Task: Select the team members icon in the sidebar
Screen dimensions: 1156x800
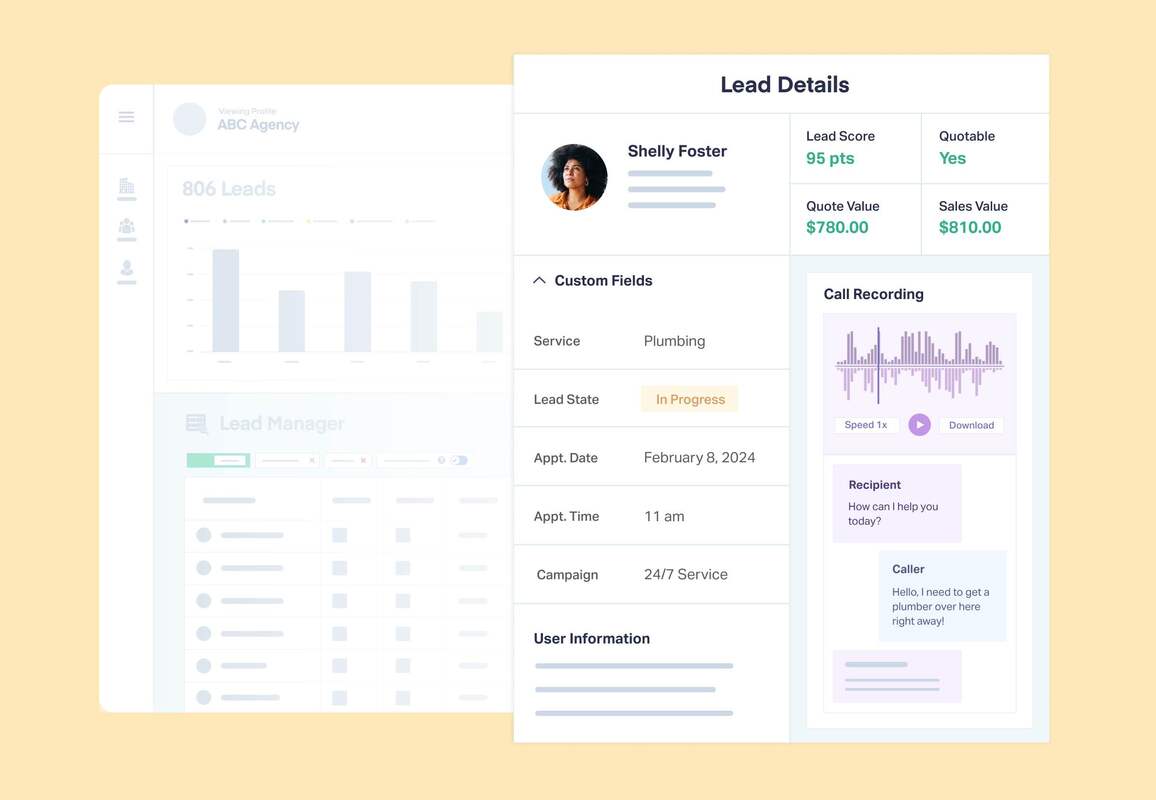Action: click(126, 227)
